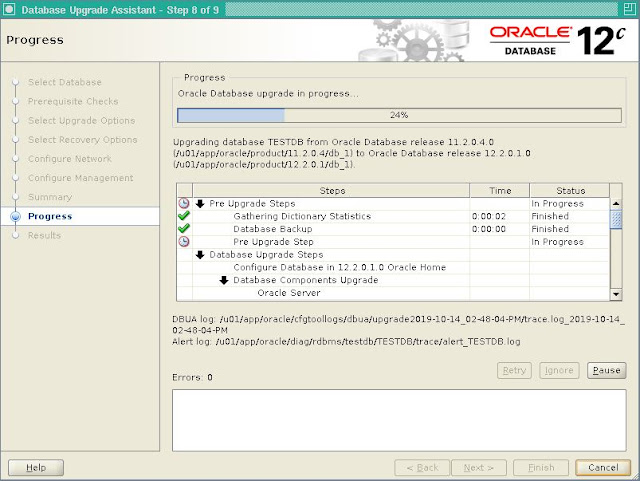Select the Configure Management step

(80, 178)
